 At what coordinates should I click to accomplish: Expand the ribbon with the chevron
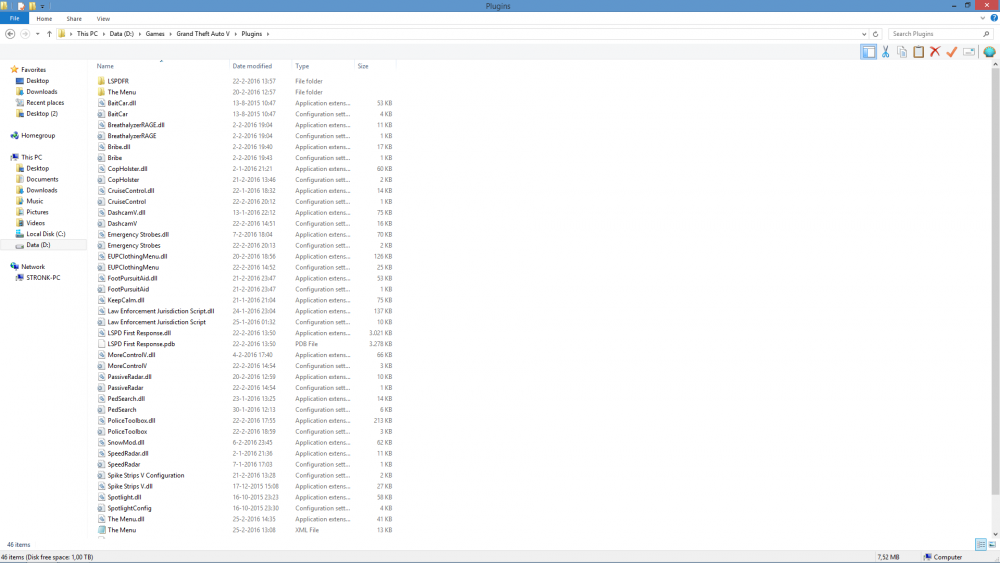[x=982, y=18]
